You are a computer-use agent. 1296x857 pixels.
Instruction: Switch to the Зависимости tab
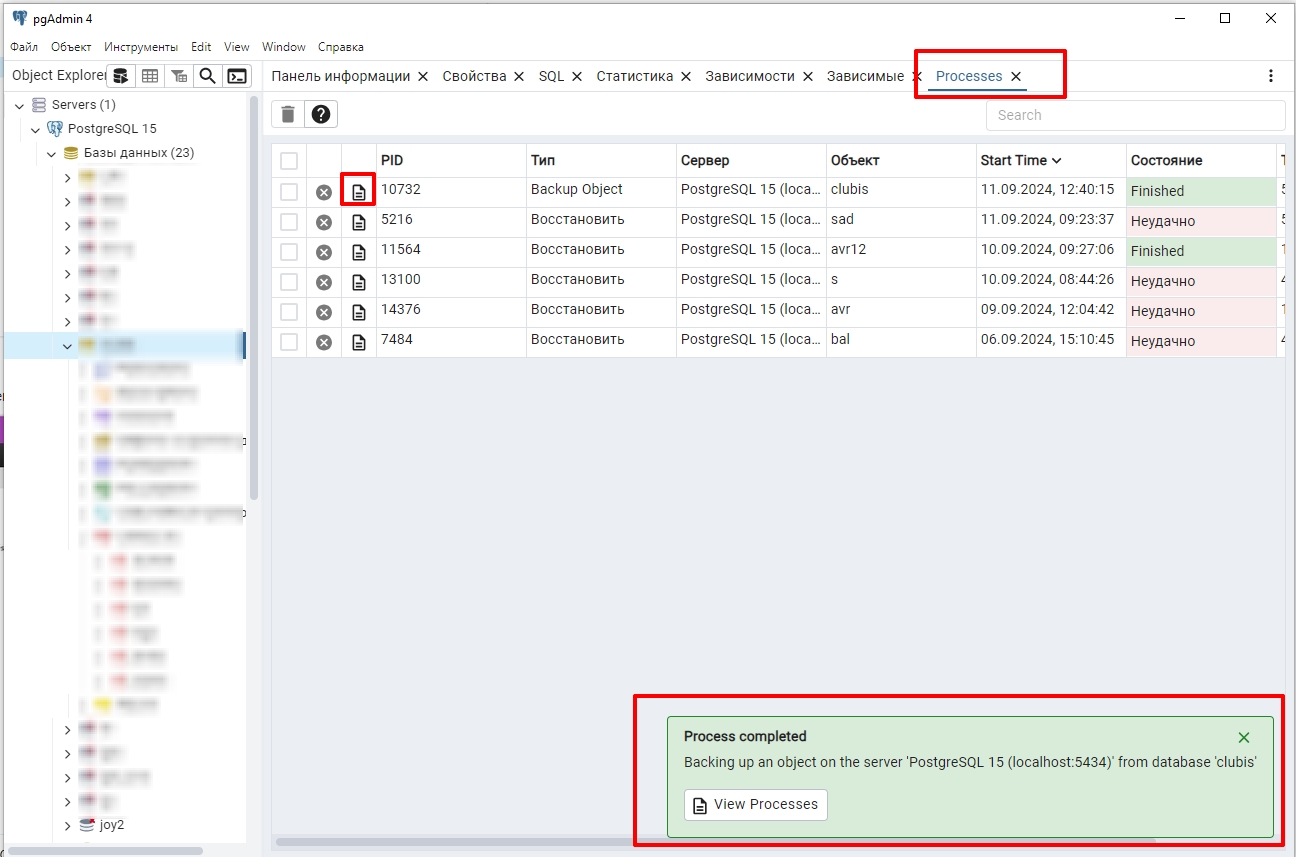(x=750, y=76)
